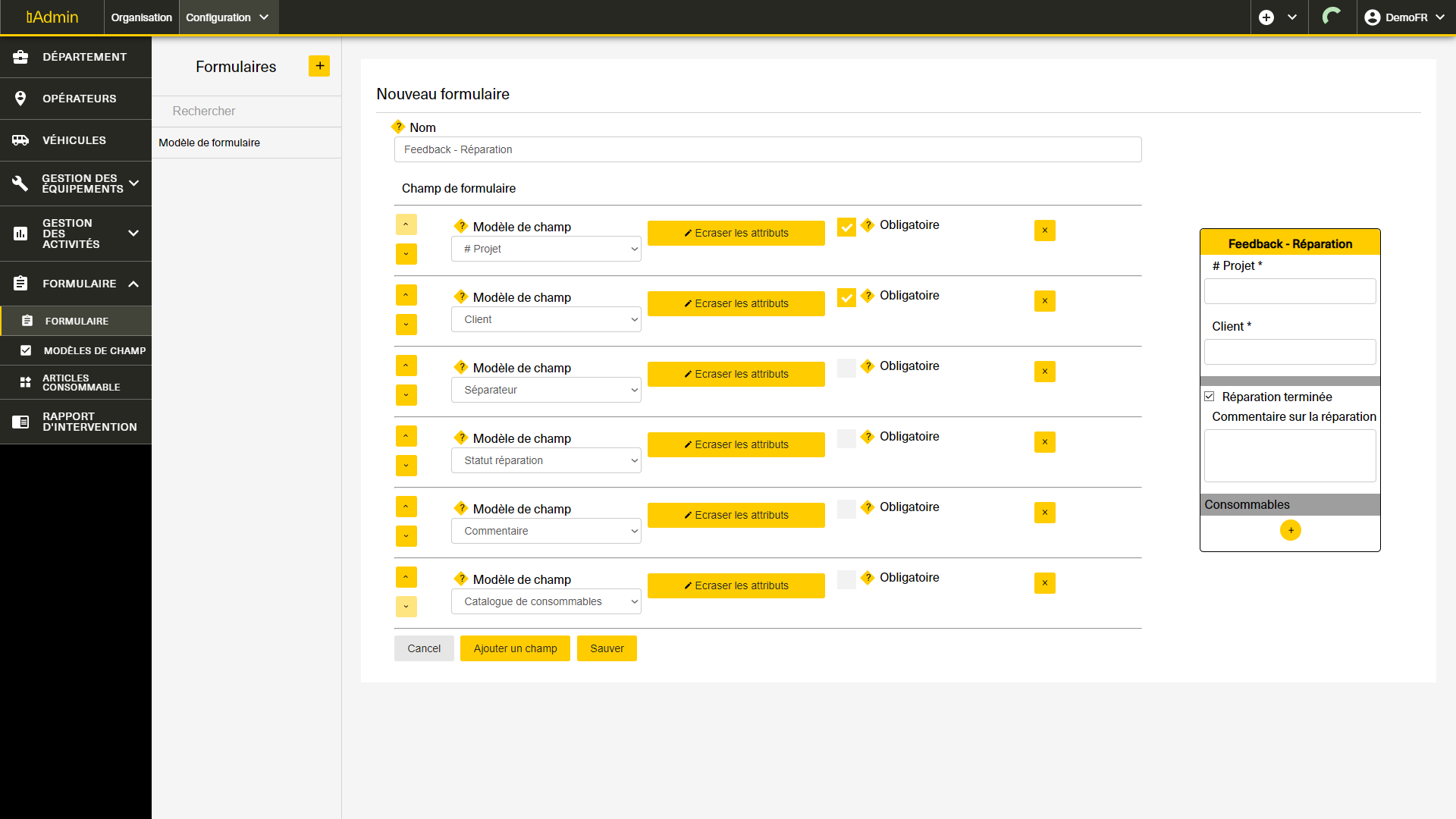
Task: Click the plus icon under Consommables preview
Action: [x=1290, y=530]
